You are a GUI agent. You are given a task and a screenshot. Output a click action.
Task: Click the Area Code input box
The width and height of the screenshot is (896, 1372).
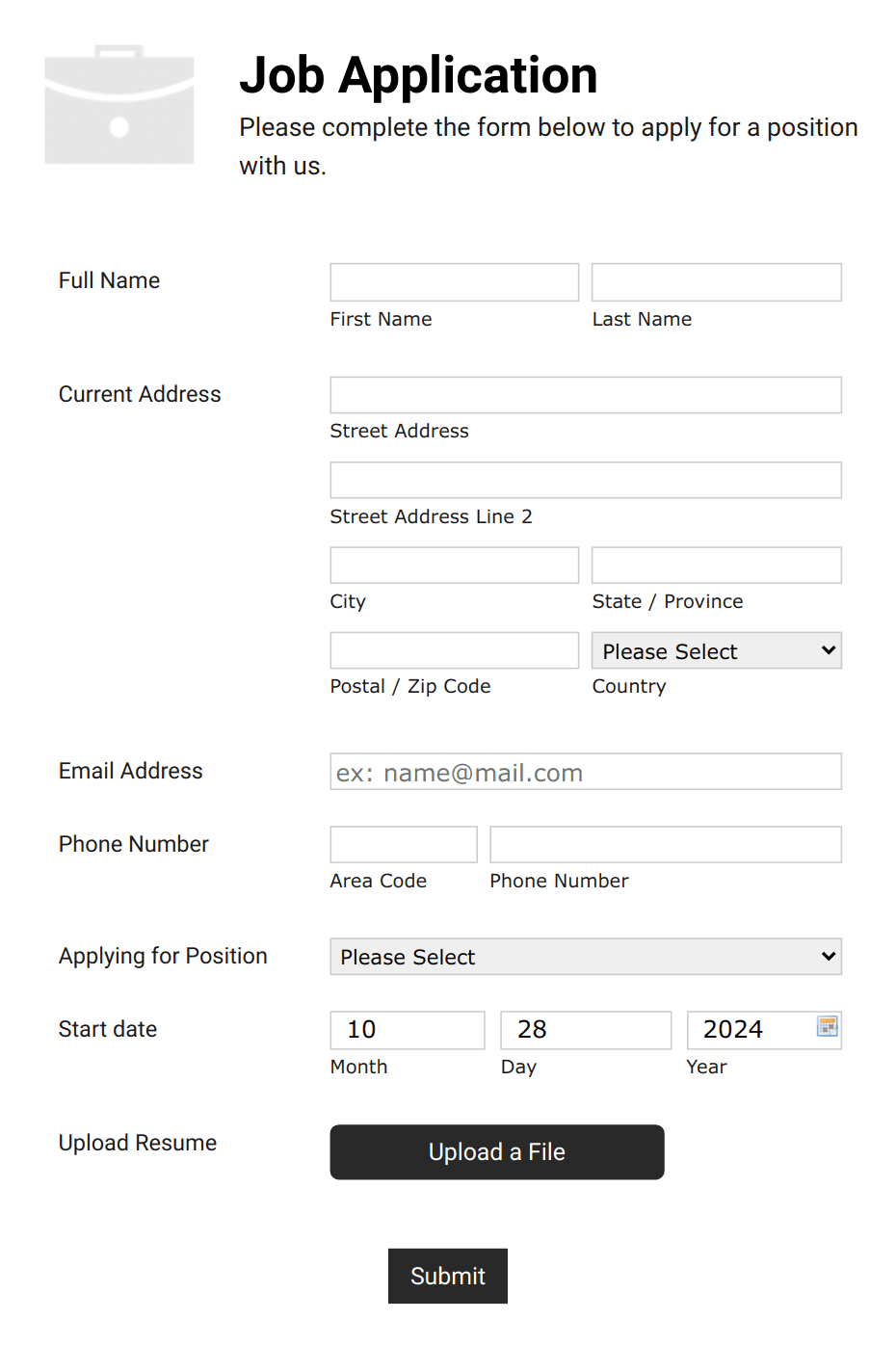[x=403, y=844]
